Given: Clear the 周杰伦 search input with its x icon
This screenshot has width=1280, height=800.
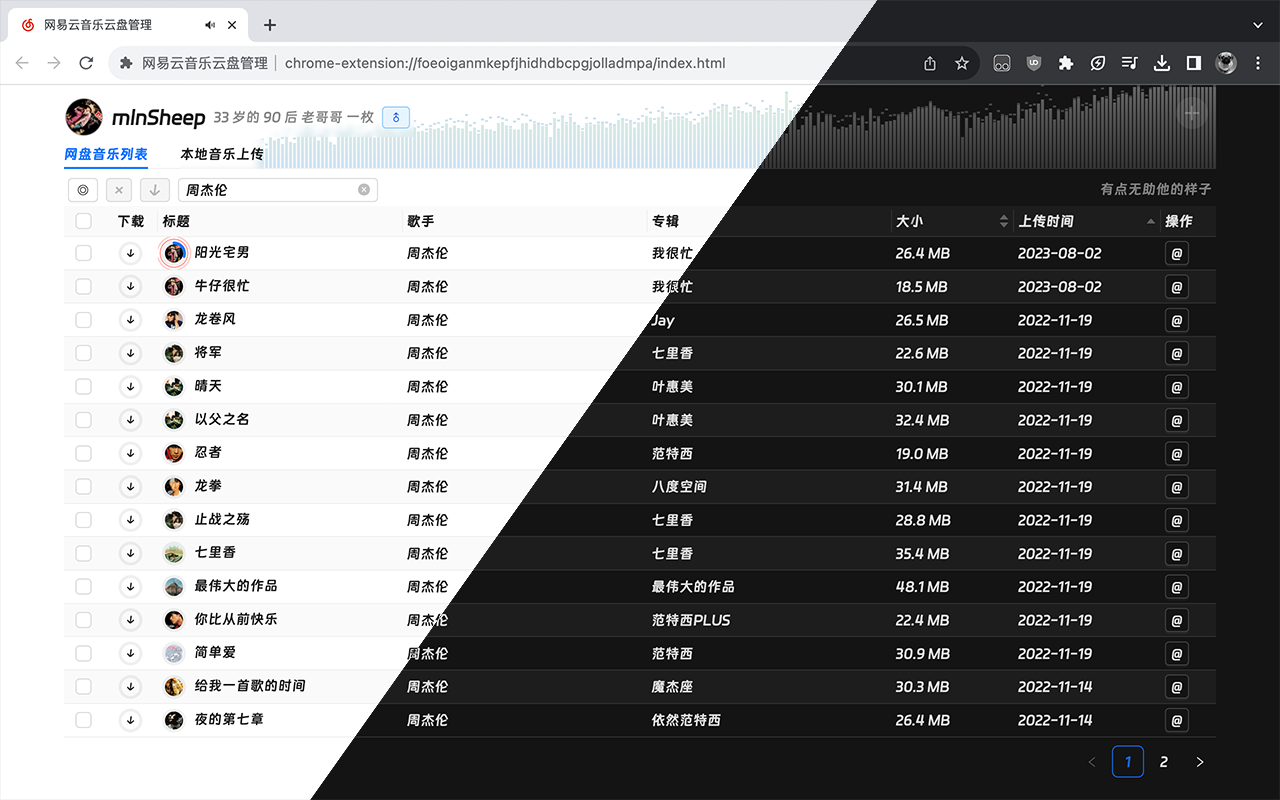Looking at the screenshot, I should tap(363, 189).
